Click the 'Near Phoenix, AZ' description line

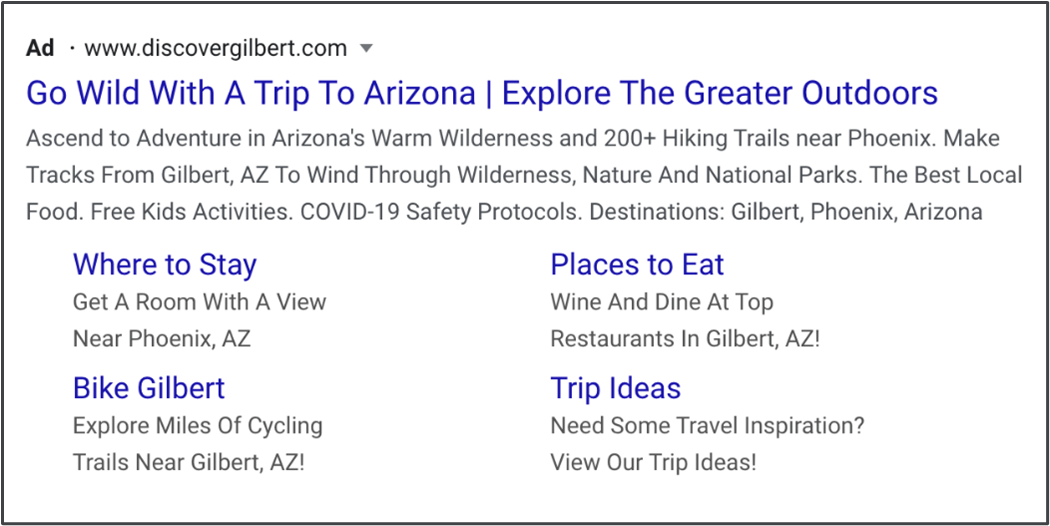(x=161, y=338)
